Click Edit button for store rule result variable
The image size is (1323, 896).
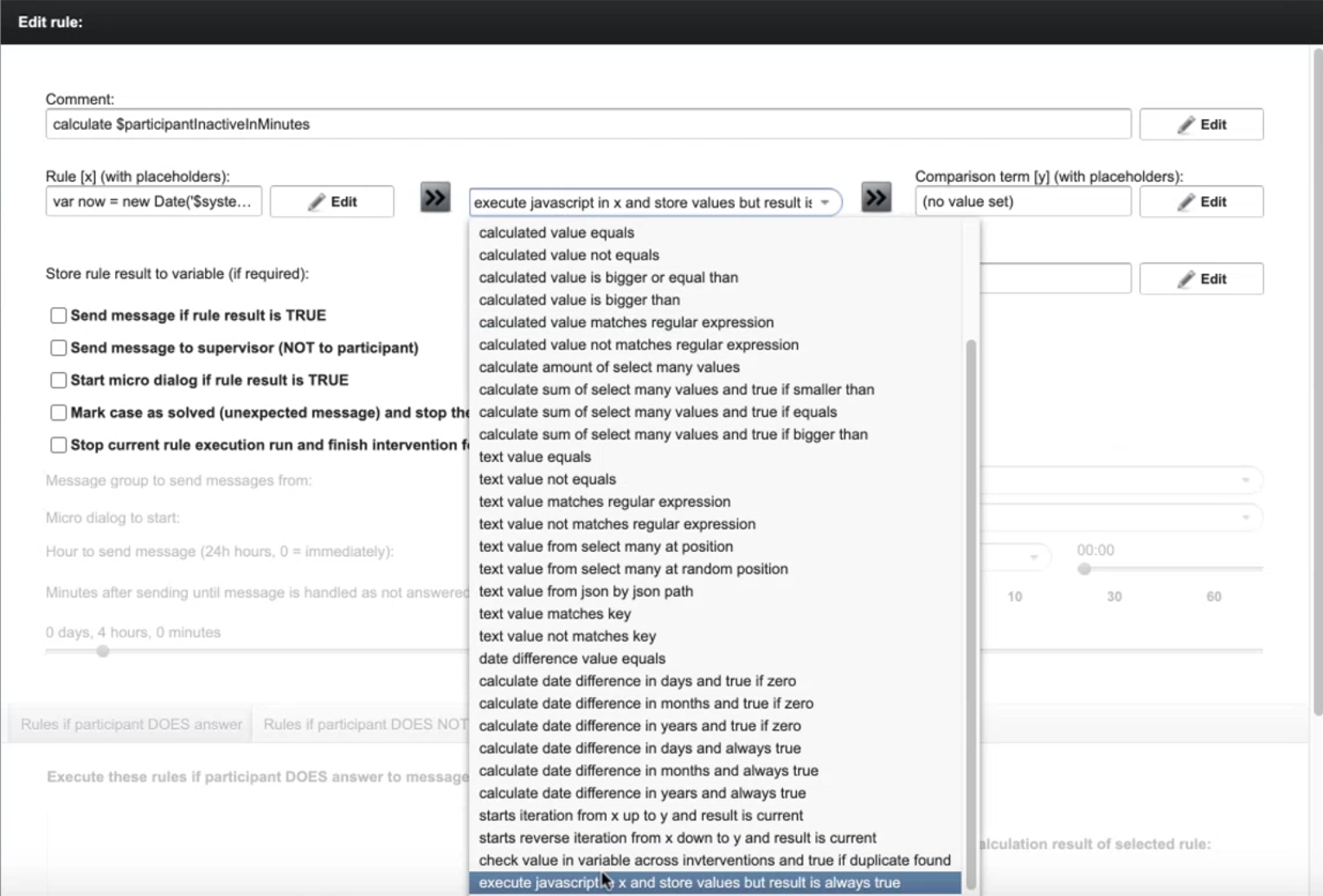pyautogui.click(x=1200, y=278)
